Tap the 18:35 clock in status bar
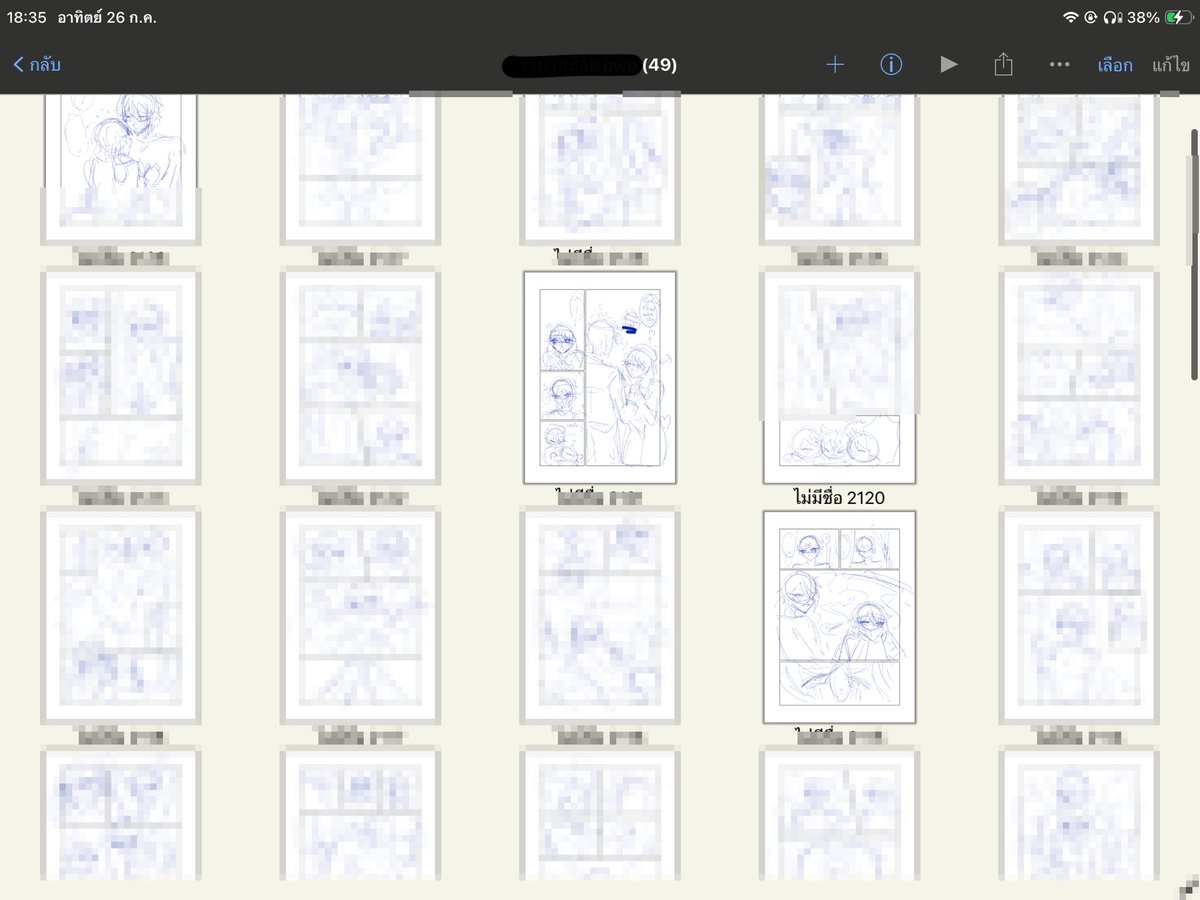 click(x=27, y=17)
